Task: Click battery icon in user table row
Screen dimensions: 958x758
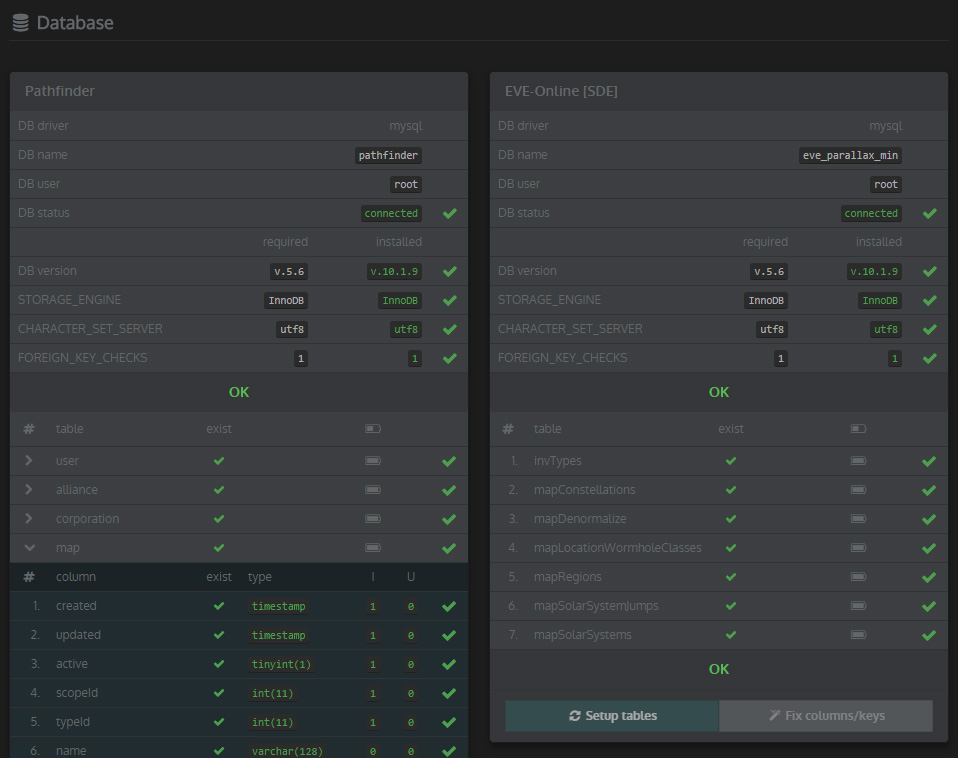Action: [373, 461]
